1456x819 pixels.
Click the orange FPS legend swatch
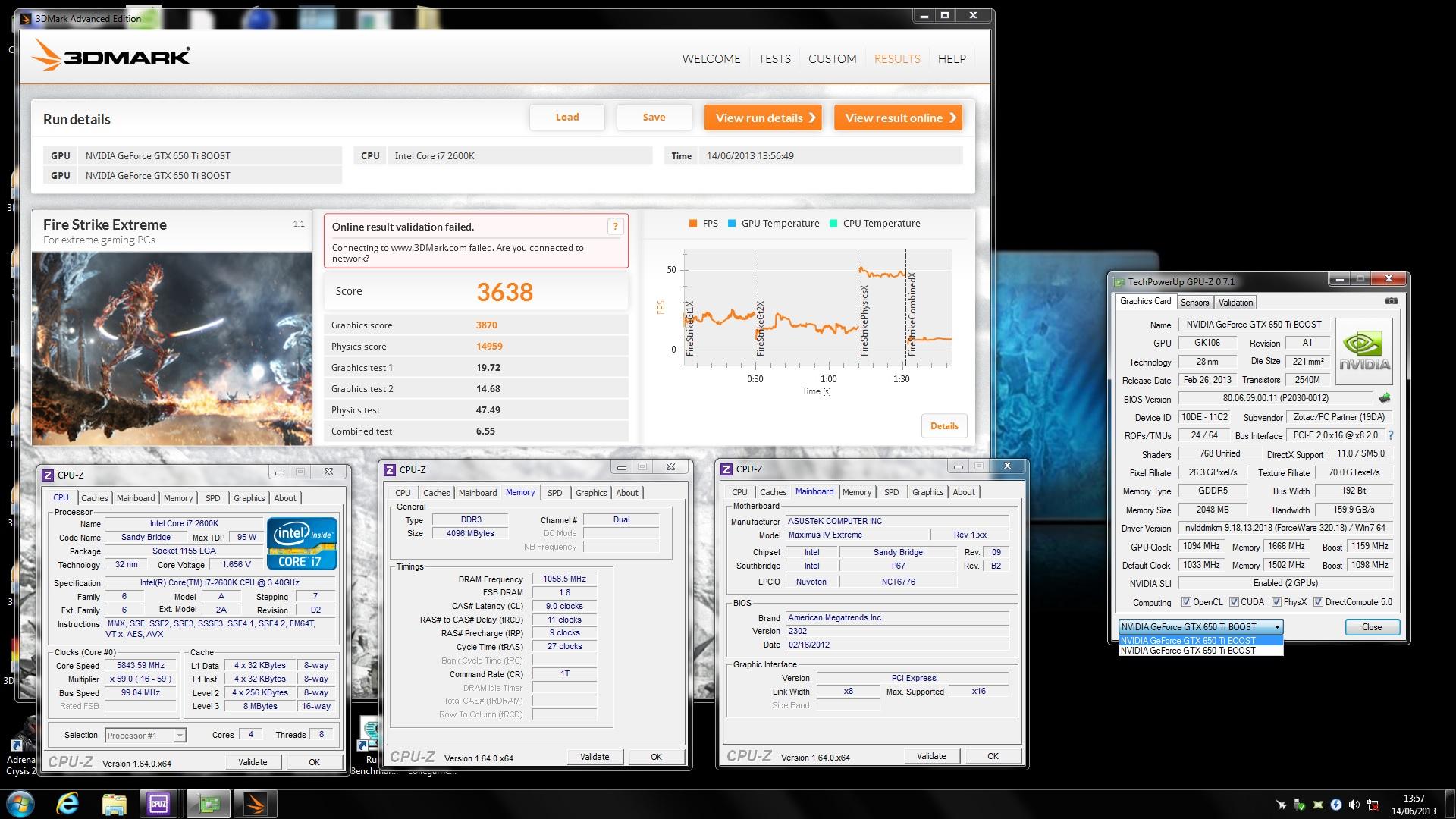[693, 224]
